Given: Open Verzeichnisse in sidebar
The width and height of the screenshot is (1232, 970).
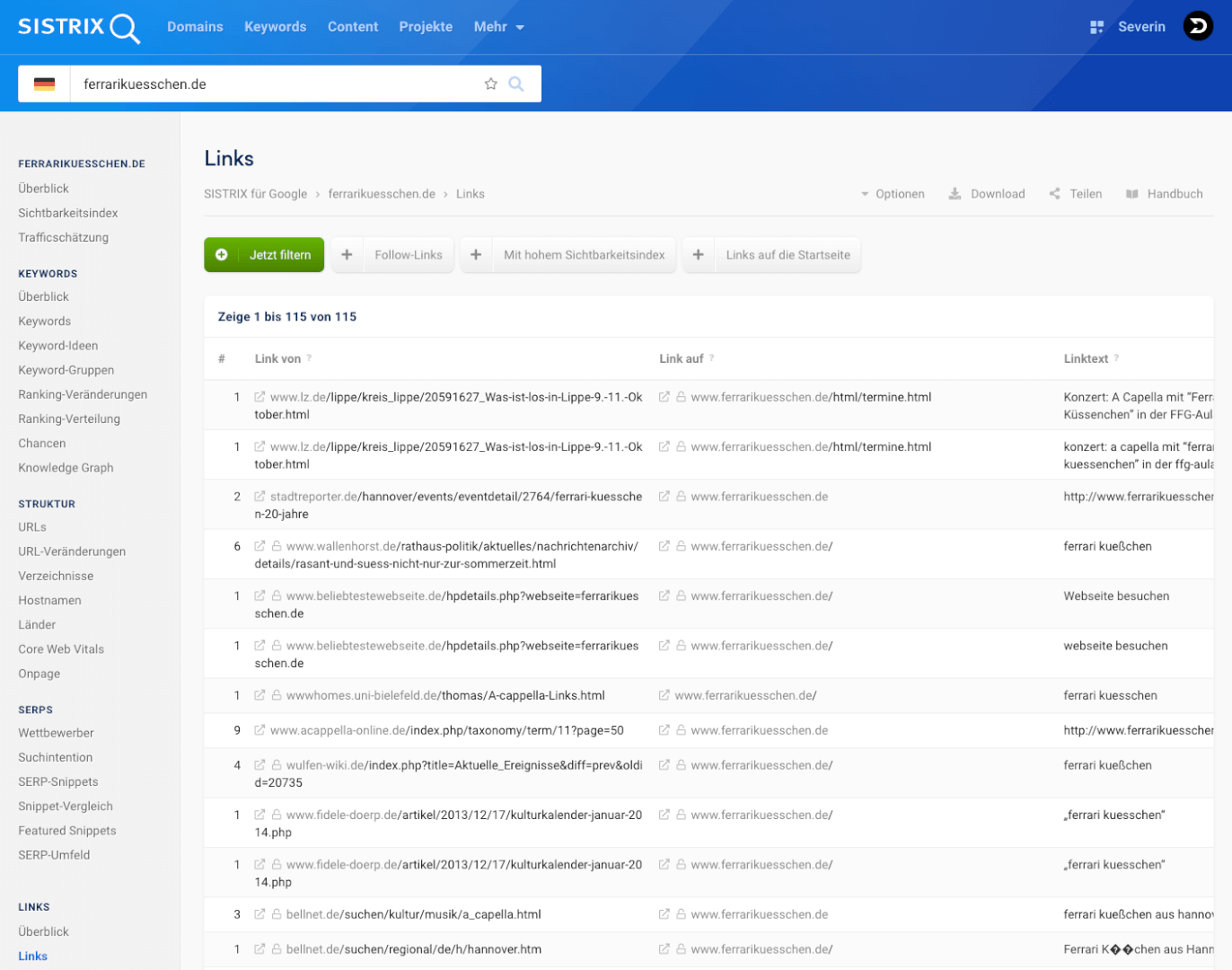Looking at the screenshot, I should tap(56, 576).
